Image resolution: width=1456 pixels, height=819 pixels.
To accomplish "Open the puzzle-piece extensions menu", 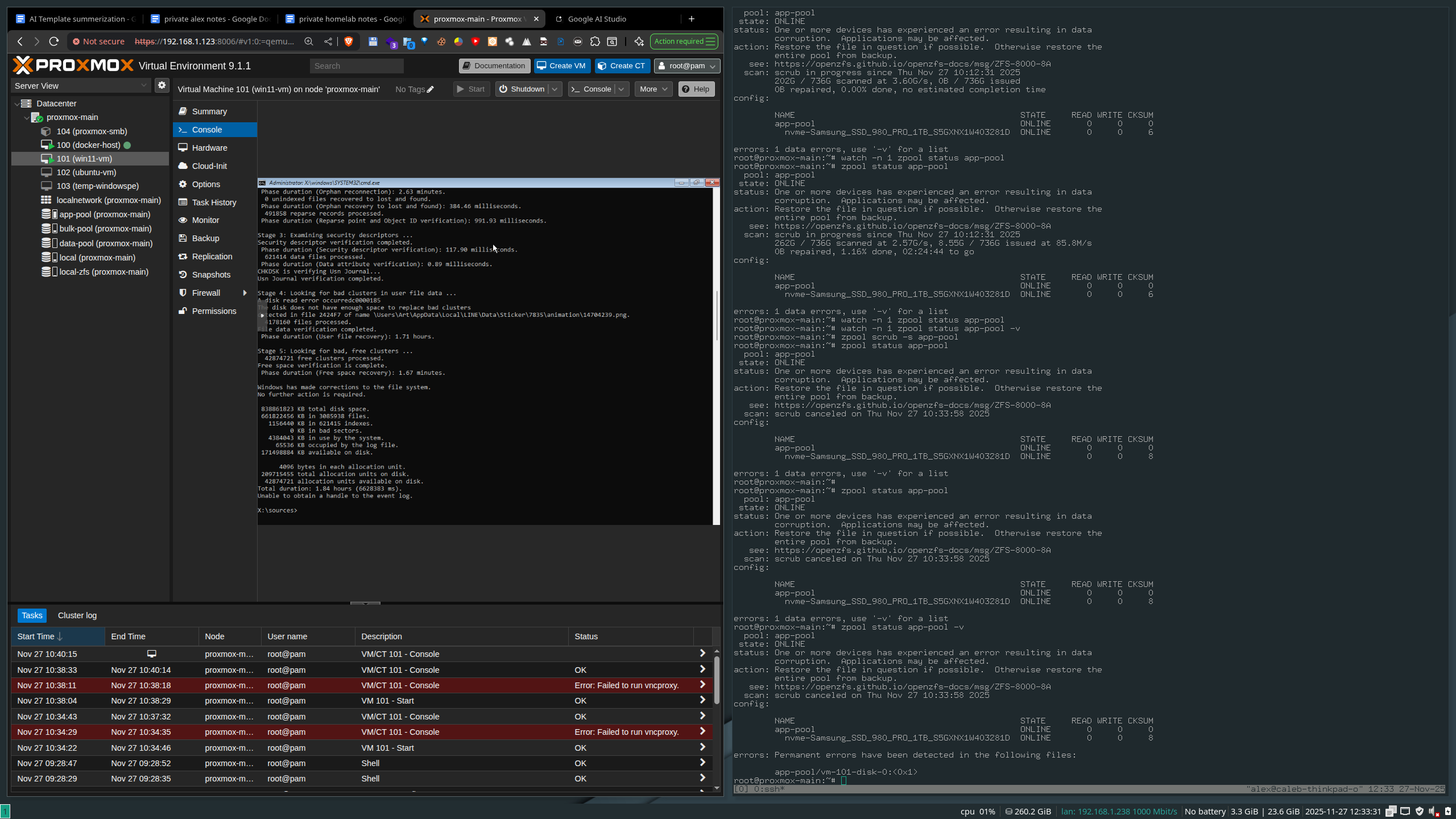I will tap(595, 42).
